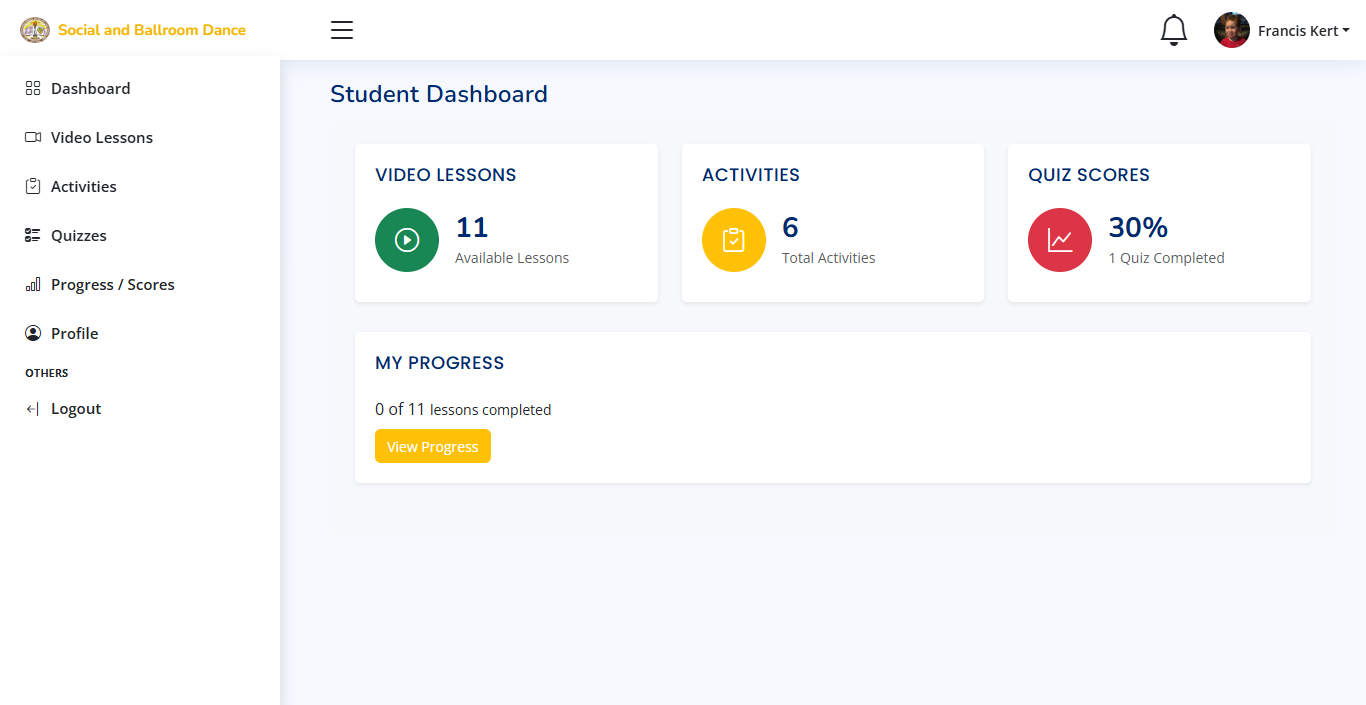
Task: Go to Profile in the sidebar
Action: pyautogui.click(x=75, y=333)
